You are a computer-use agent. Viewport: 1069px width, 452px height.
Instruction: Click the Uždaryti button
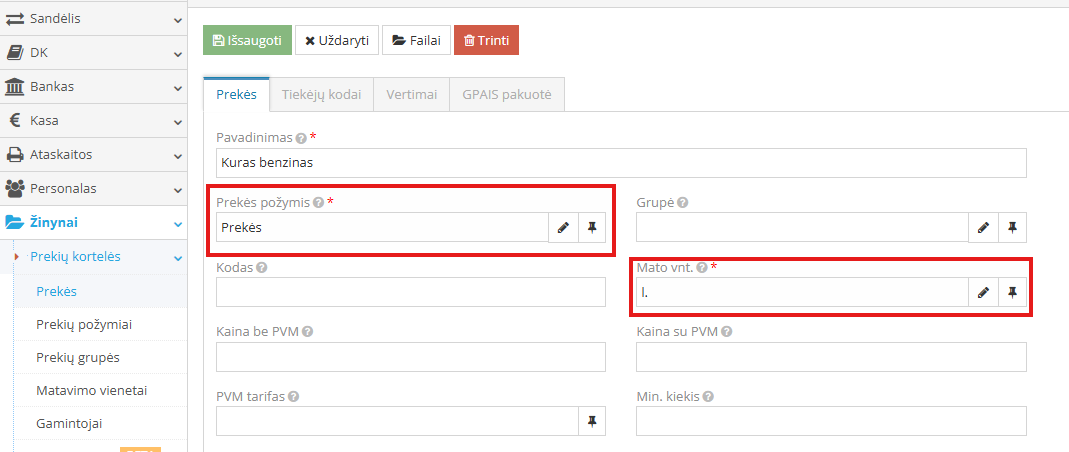pos(337,40)
